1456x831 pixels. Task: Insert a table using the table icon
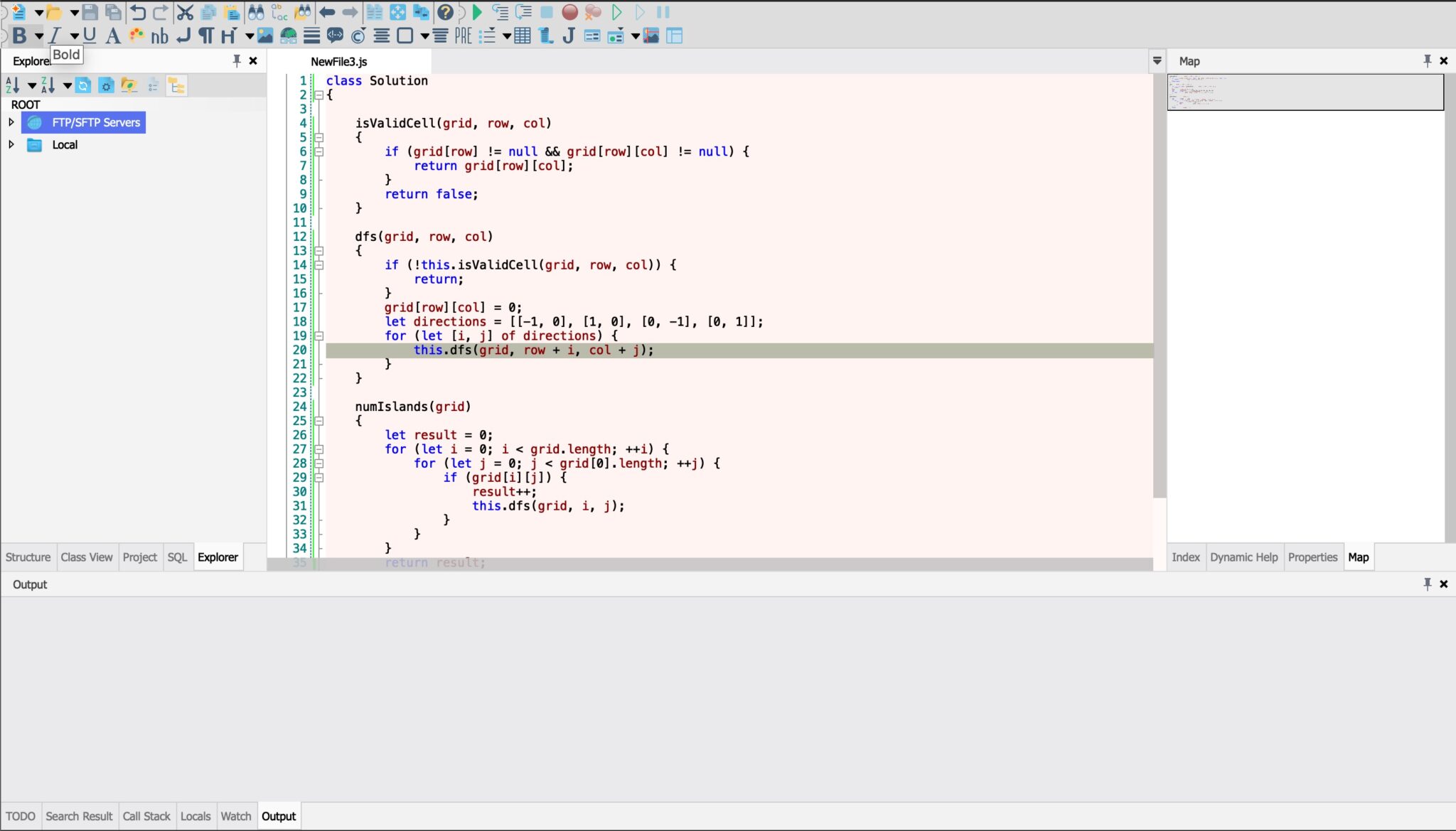(521, 35)
